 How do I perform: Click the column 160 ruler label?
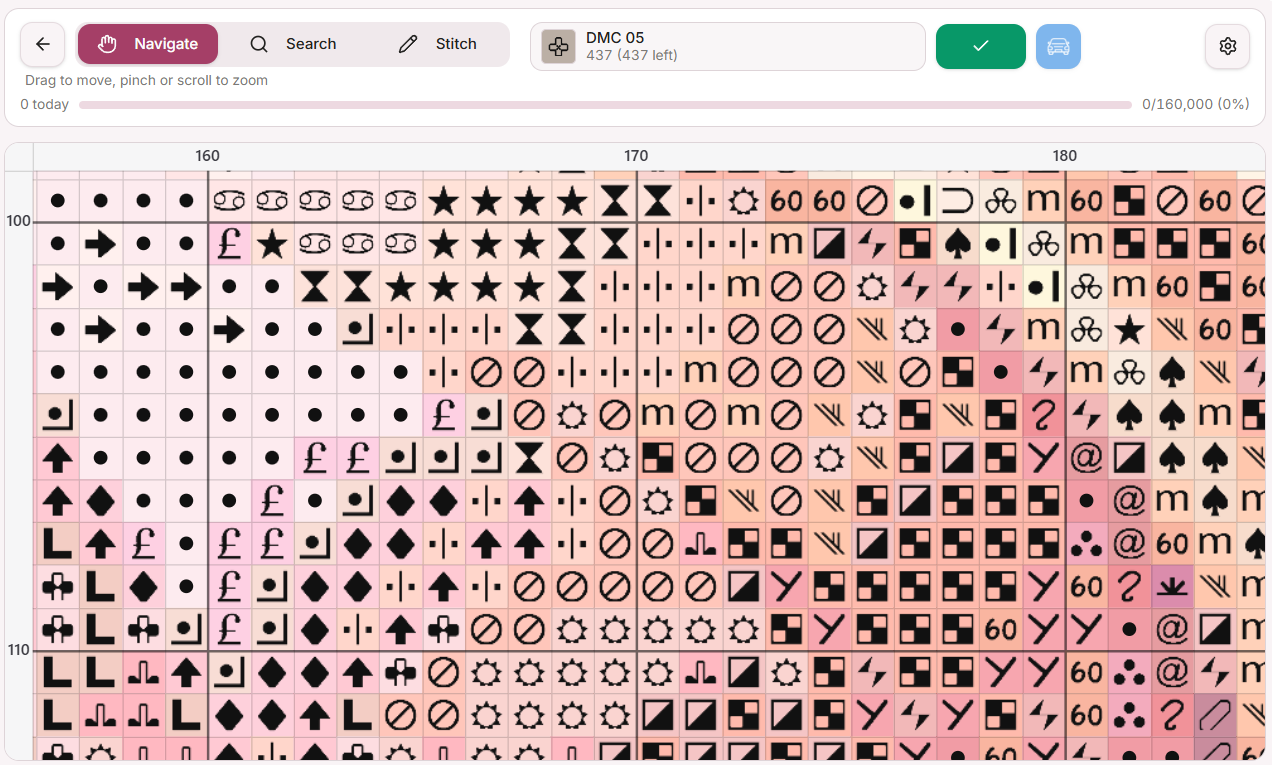tap(207, 156)
